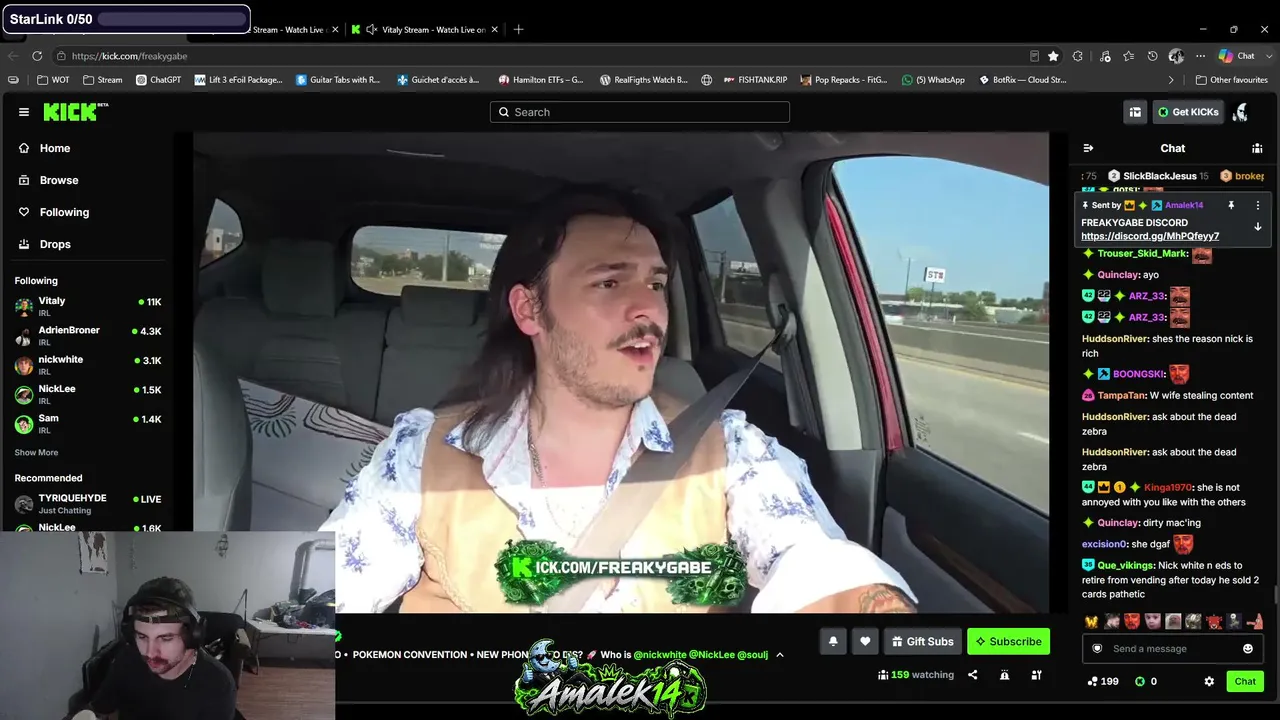
Task: Click the 159 watching viewer count
Action: point(916,675)
